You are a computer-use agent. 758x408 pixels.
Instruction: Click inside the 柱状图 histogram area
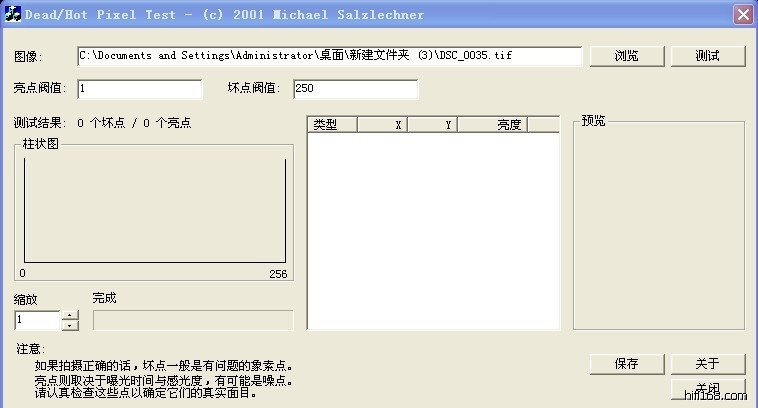click(x=153, y=210)
